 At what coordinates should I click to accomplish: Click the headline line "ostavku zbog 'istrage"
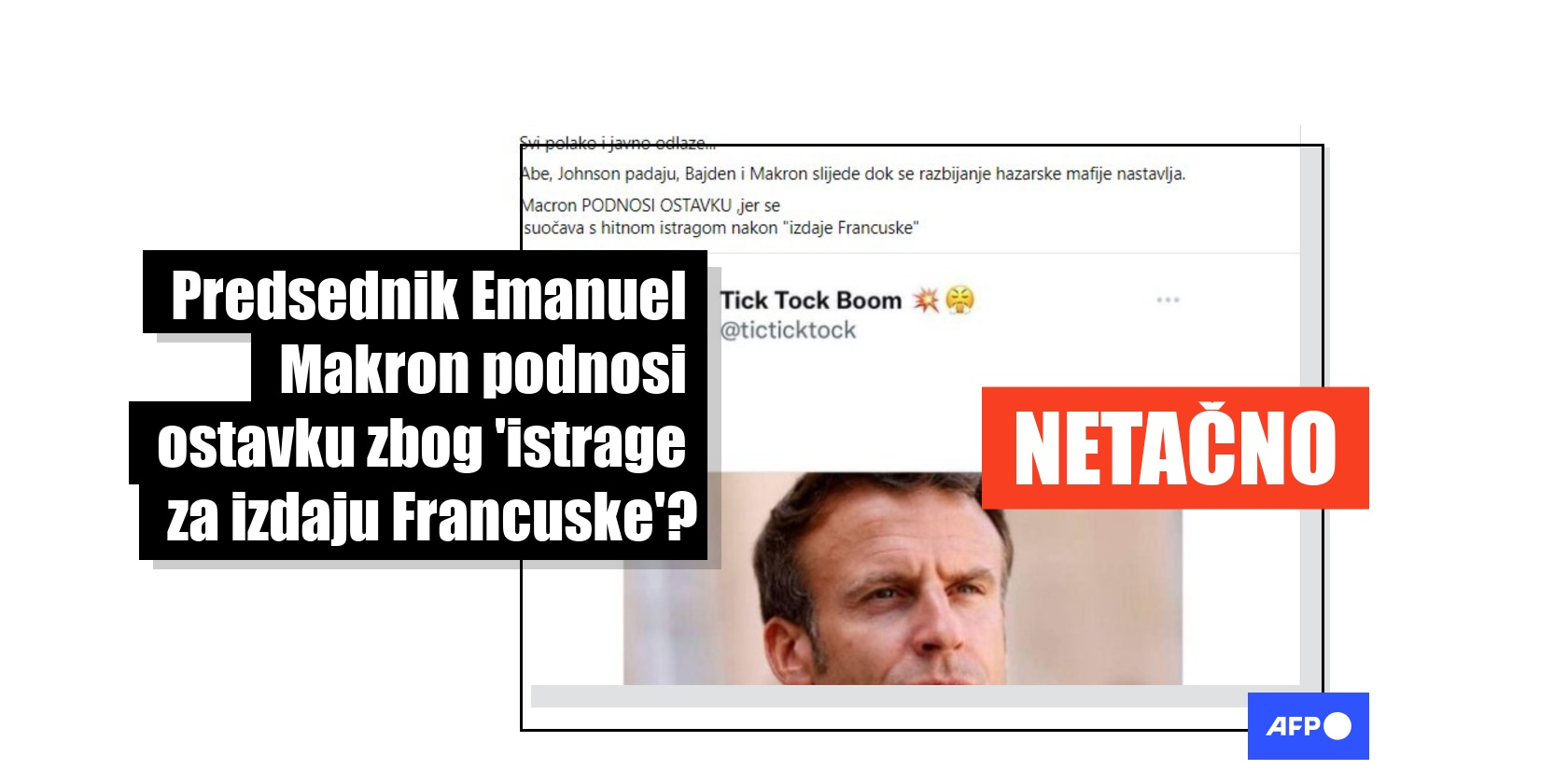[x=421, y=444]
